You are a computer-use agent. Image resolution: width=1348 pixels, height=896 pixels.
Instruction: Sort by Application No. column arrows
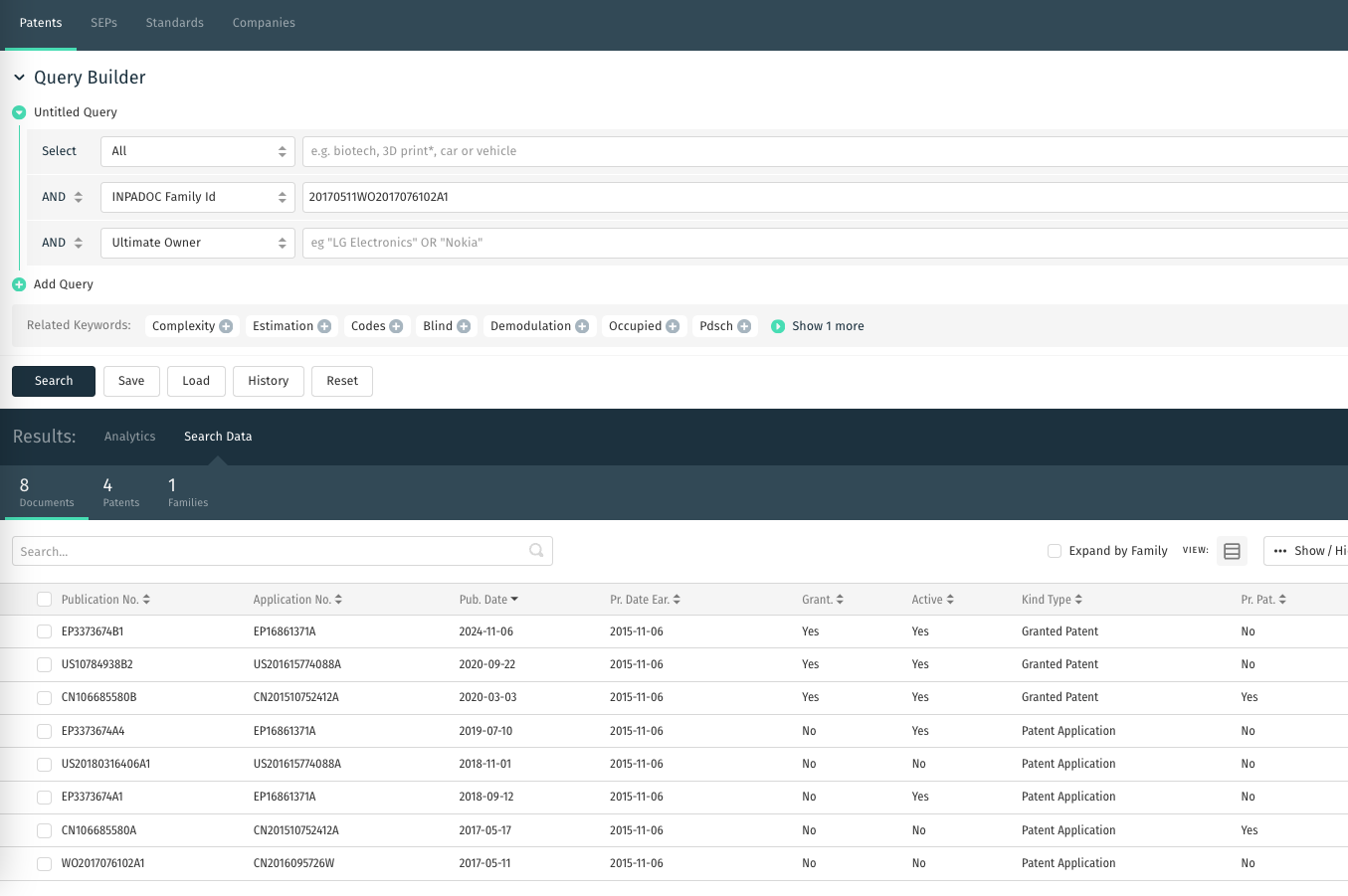tap(338, 600)
